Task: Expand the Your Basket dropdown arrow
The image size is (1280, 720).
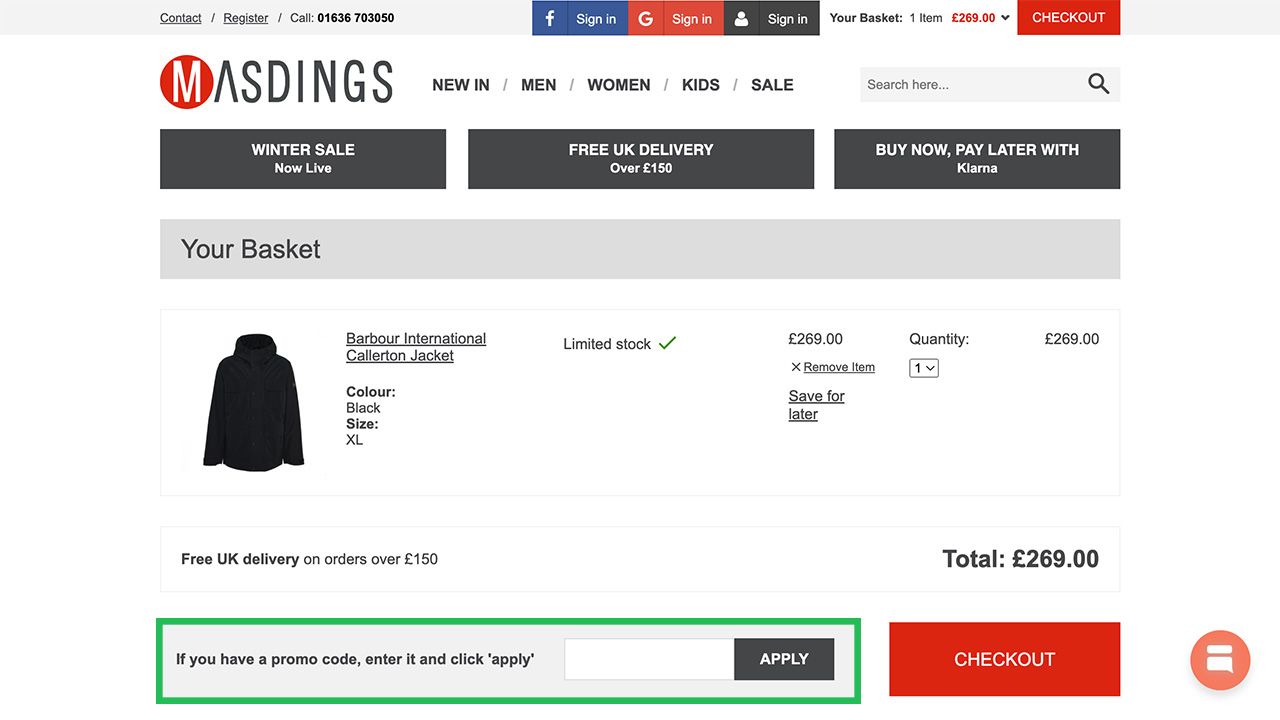Action: (1005, 18)
